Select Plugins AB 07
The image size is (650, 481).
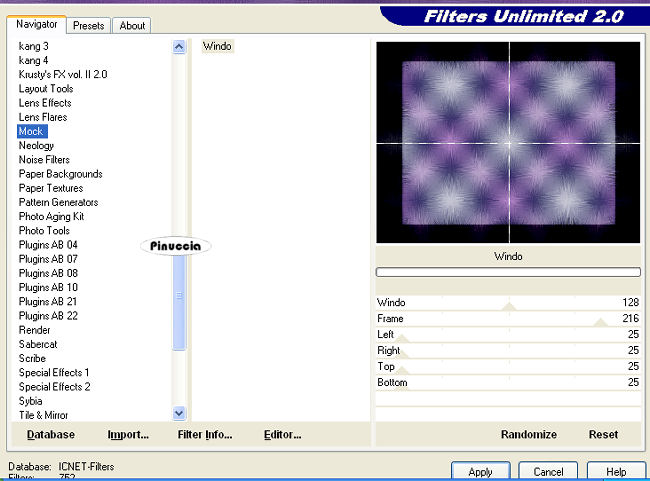[x=48, y=259]
